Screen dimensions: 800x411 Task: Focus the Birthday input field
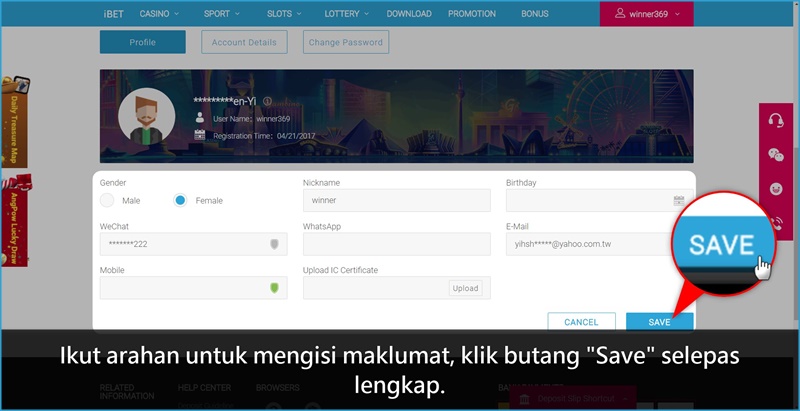[x=599, y=200]
